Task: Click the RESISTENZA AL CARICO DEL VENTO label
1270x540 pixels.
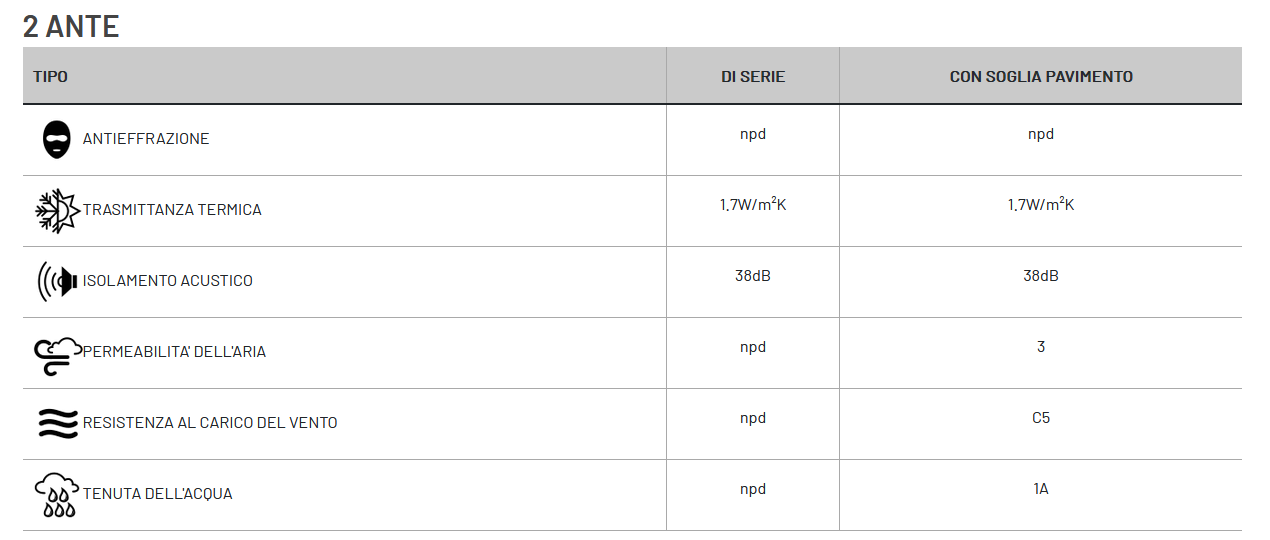Action: point(210,423)
